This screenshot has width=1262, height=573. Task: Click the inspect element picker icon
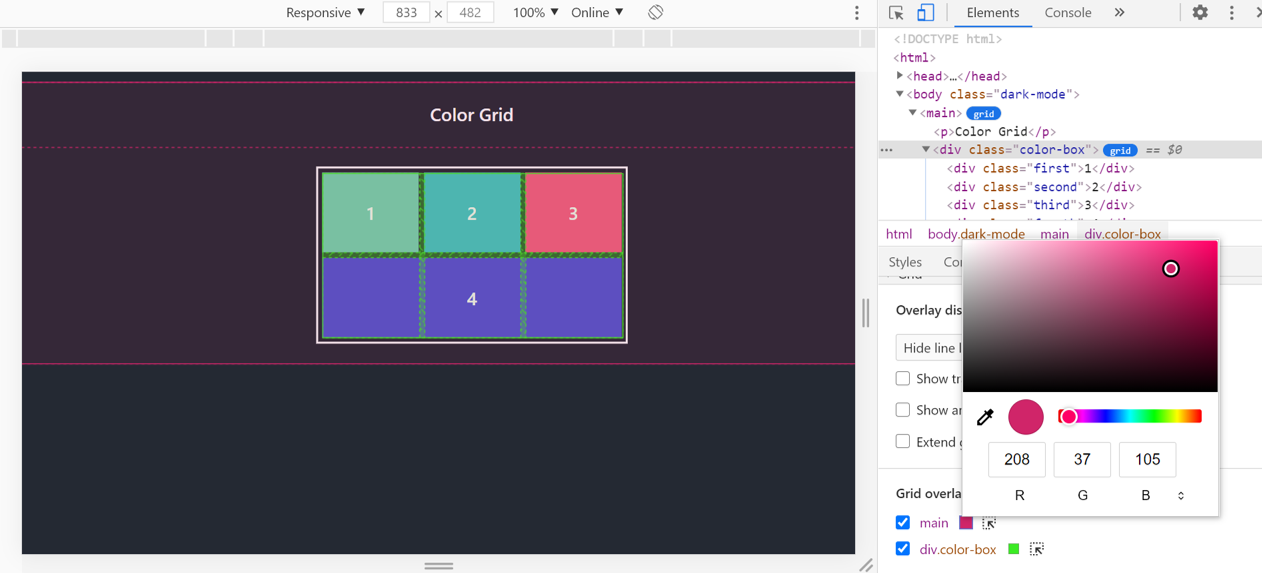click(896, 13)
